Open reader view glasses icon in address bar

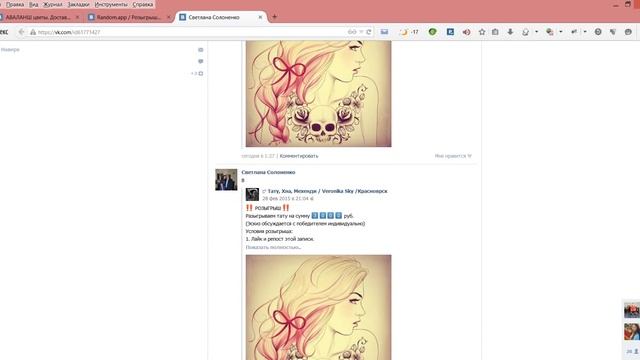pyautogui.click(x=352, y=32)
